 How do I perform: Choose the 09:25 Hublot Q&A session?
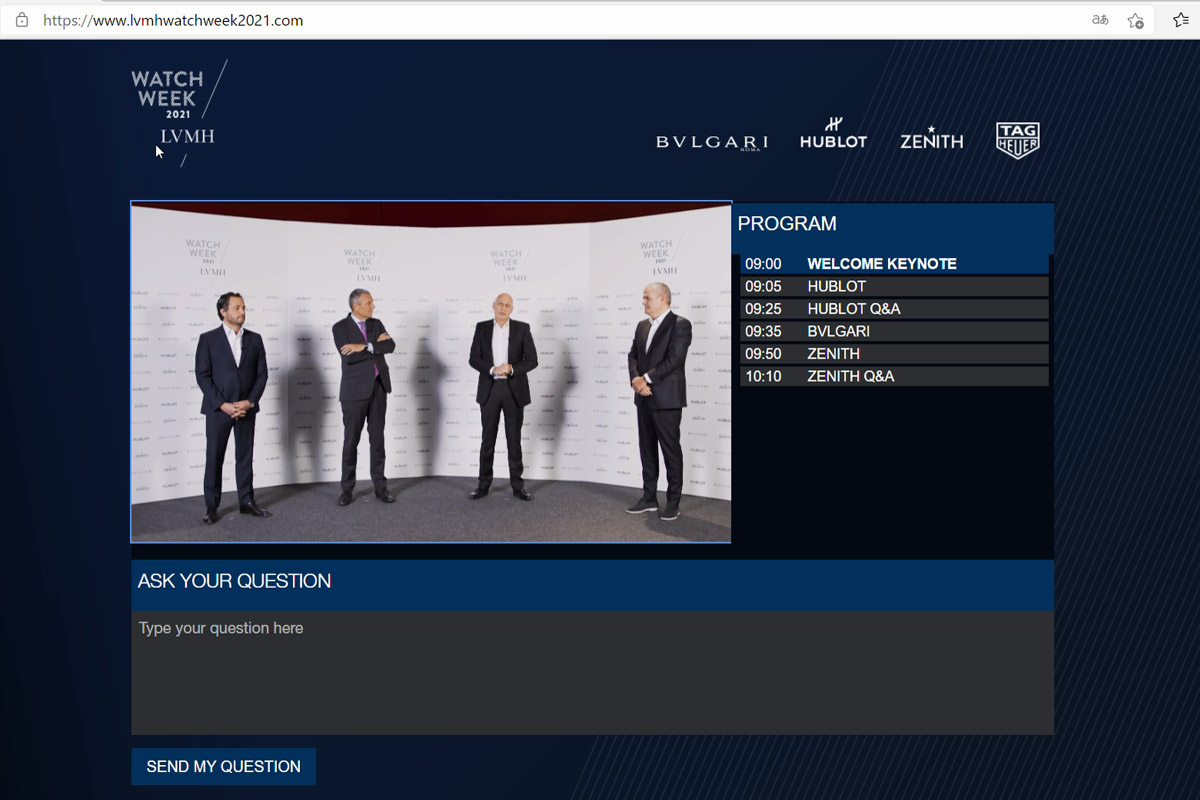click(893, 309)
